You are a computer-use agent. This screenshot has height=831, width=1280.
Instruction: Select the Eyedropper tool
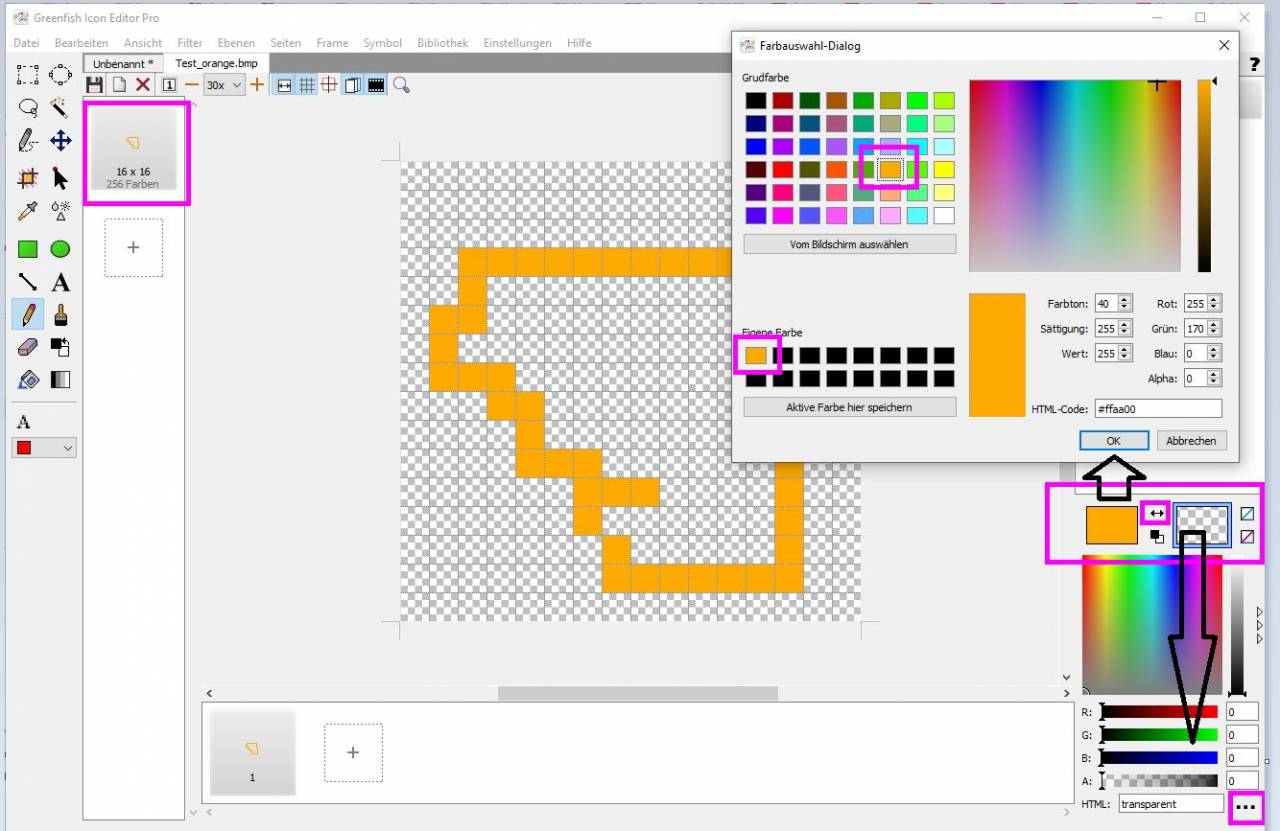(27, 211)
